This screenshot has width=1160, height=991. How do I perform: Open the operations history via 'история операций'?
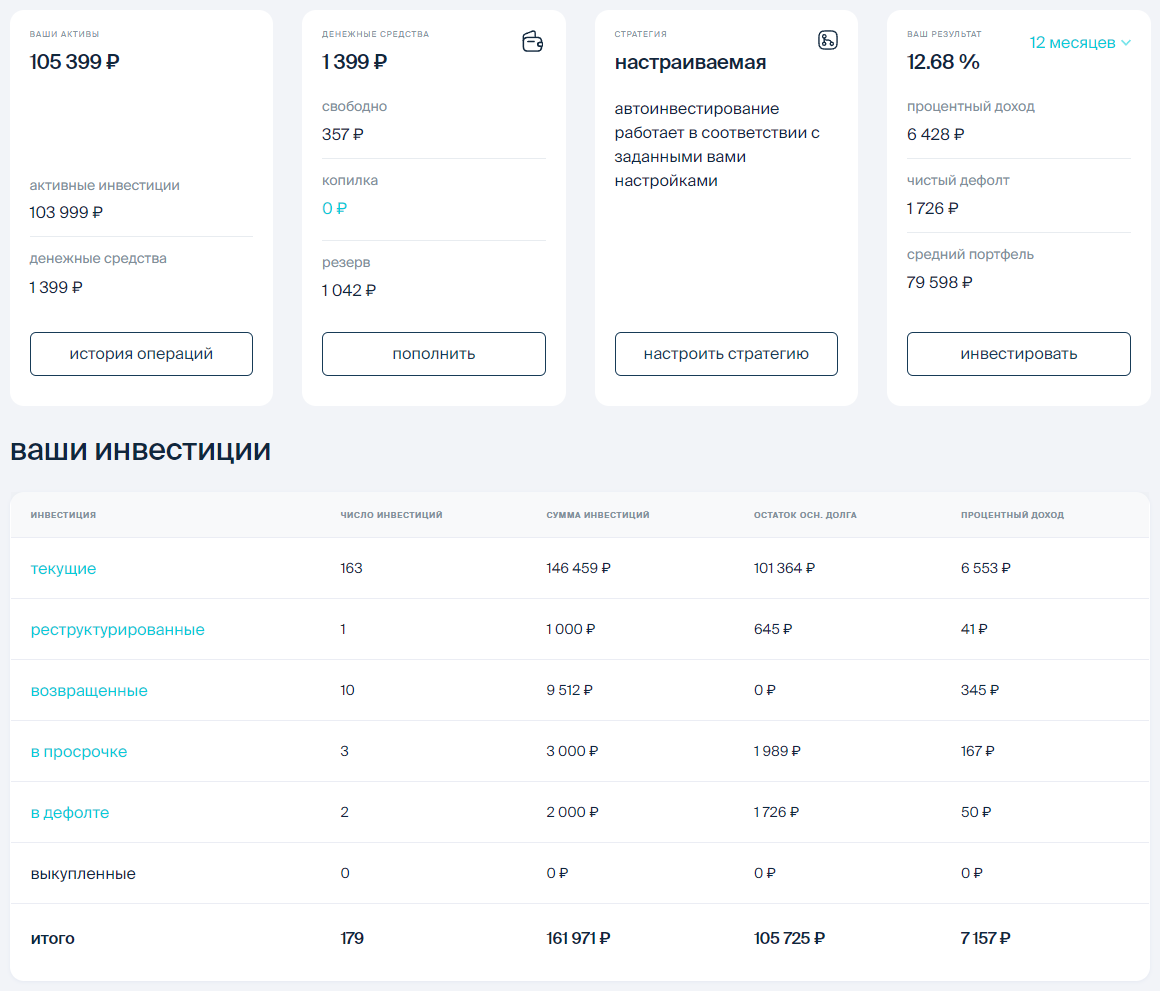[x=141, y=353]
